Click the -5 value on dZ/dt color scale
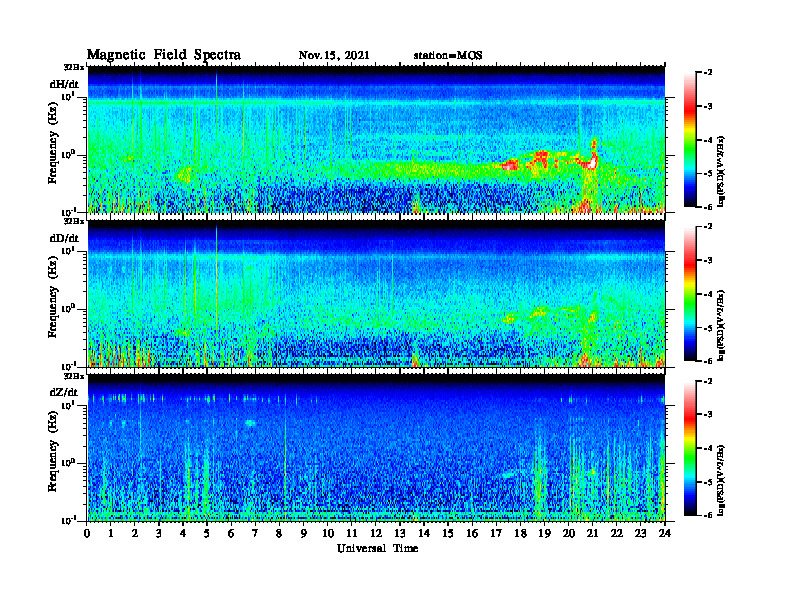Screen dimensions: 792x612 click(x=708, y=482)
